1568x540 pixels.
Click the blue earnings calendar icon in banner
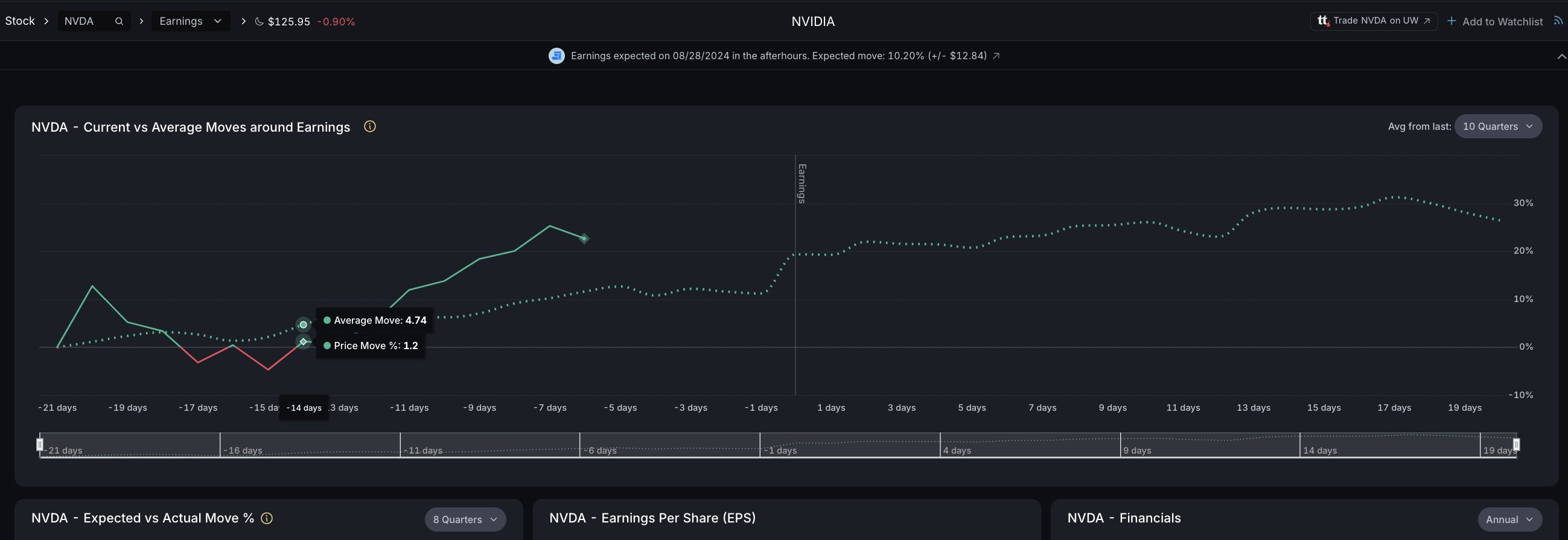[556, 56]
